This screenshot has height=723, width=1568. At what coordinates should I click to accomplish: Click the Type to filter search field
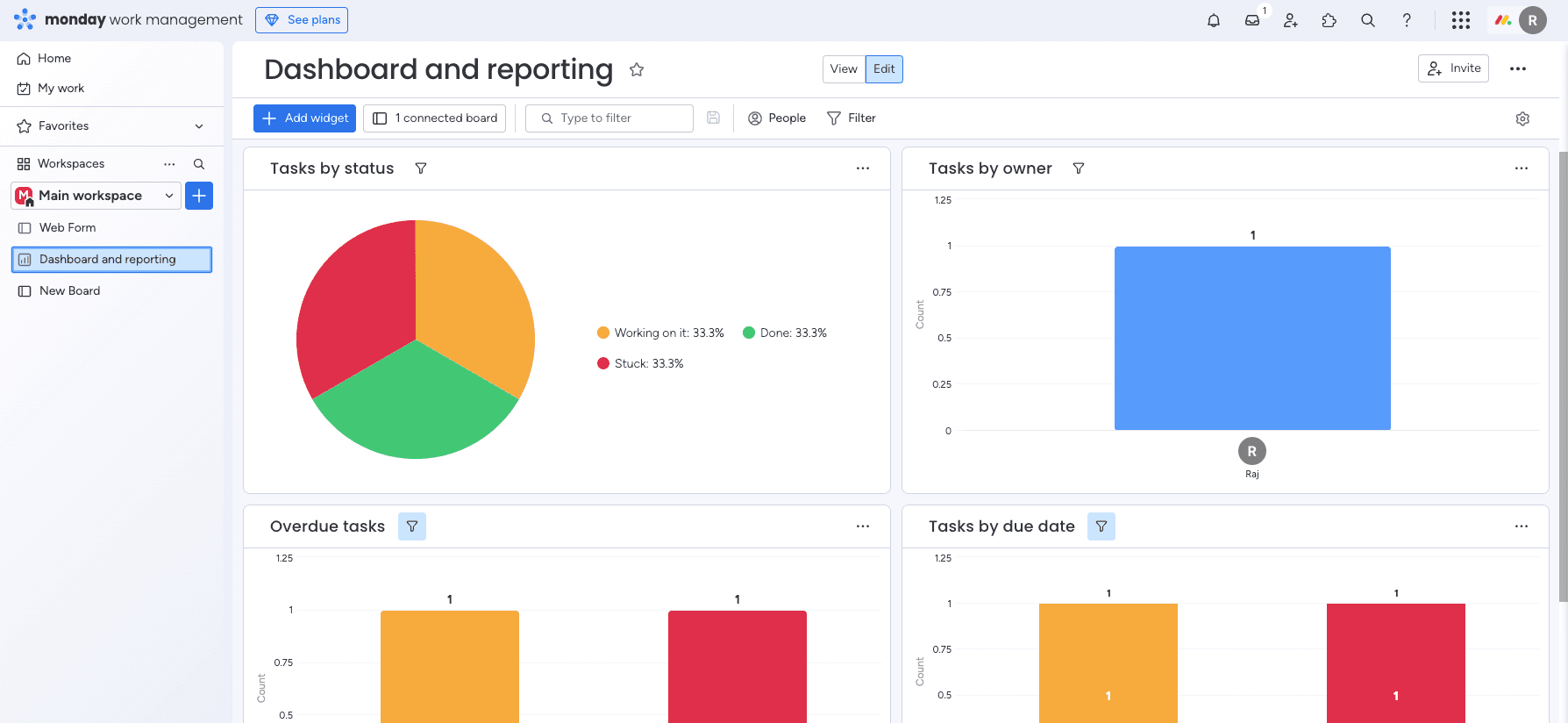(x=609, y=118)
